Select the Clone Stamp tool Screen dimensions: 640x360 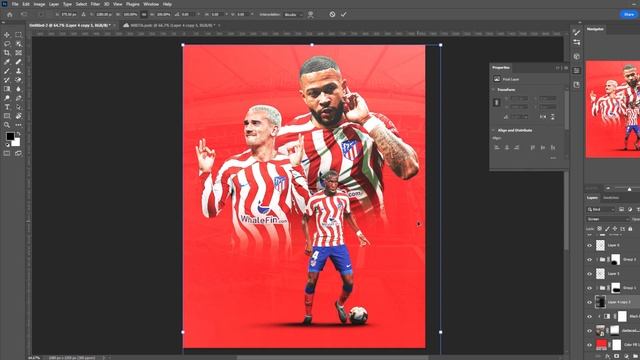pos(18,71)
